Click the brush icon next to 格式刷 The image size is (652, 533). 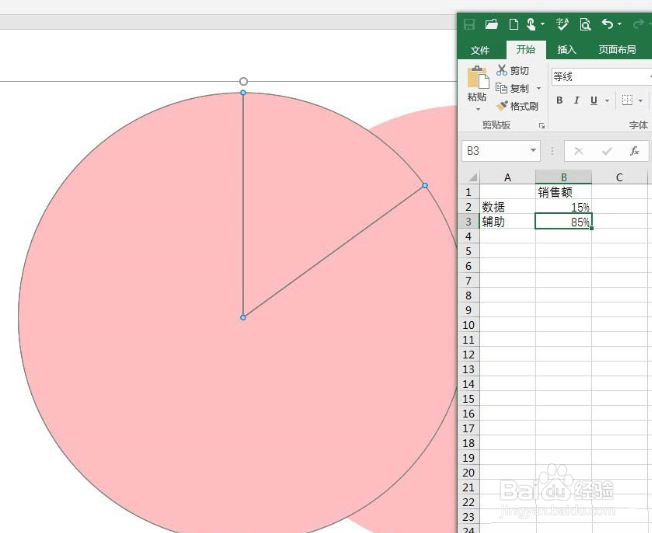(x=502, y=106)
